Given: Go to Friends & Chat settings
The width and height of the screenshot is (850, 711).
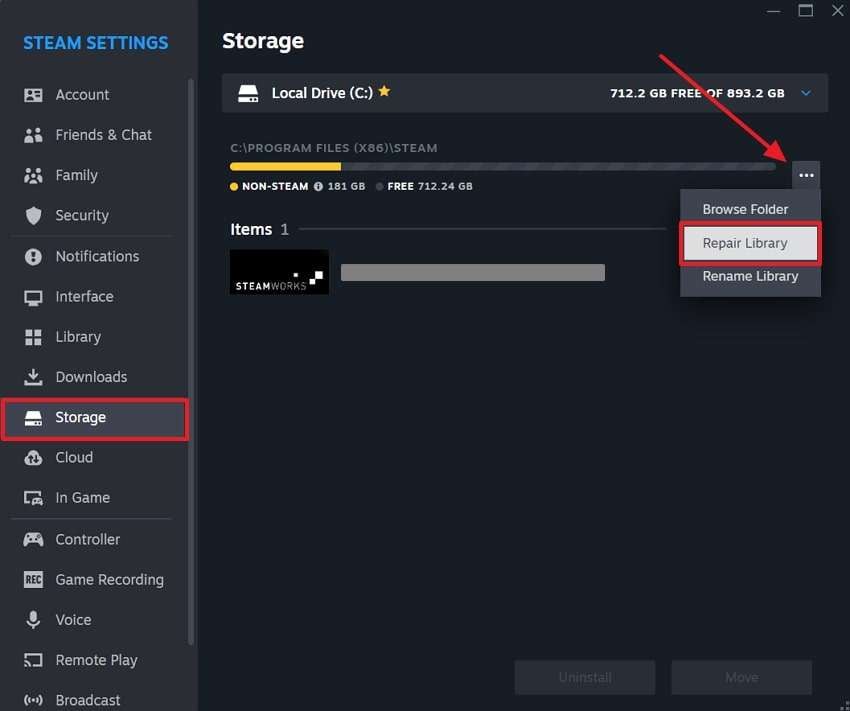Looking at the screenshot, I should 95,135.
